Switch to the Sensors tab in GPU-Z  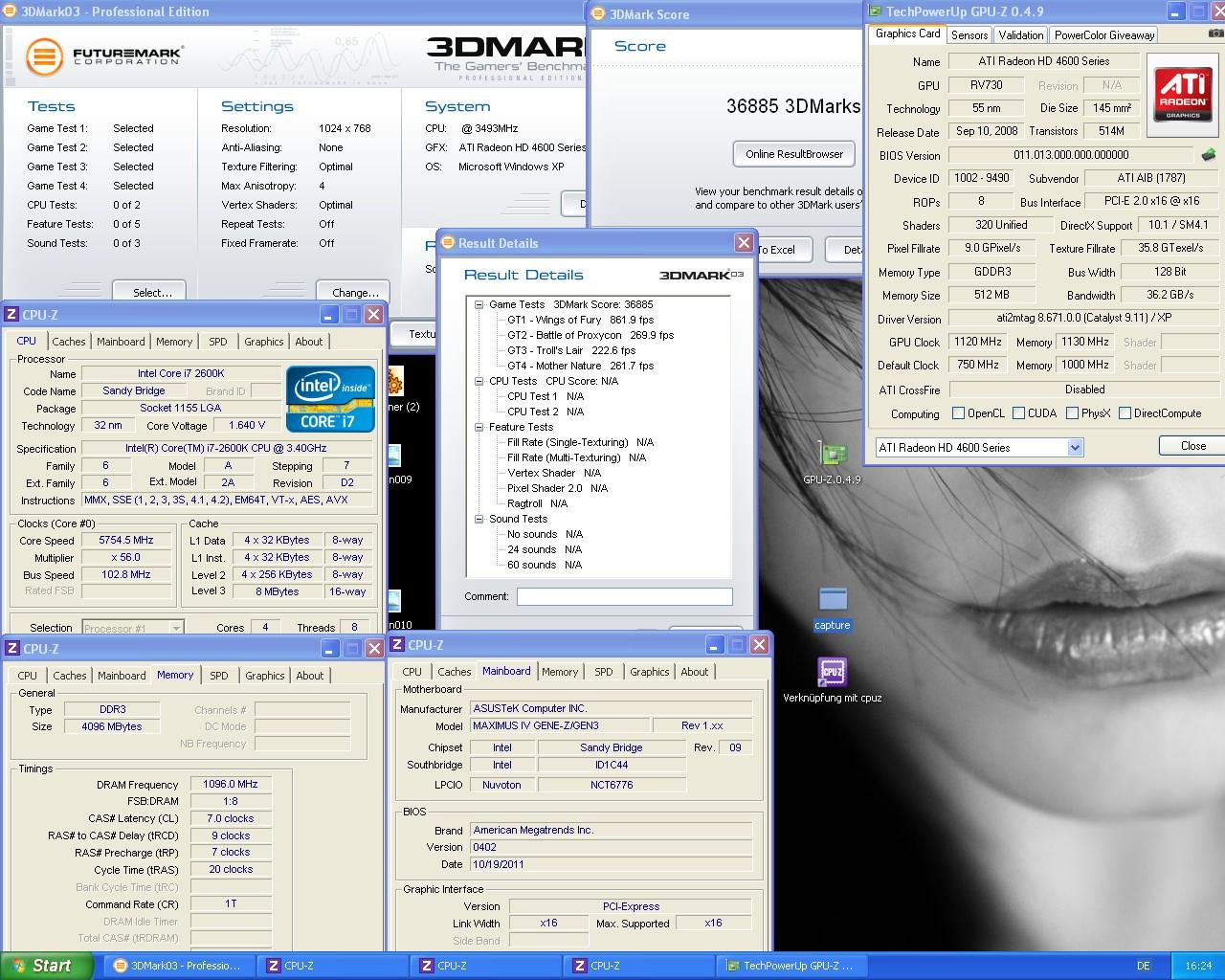(x=969, y=34)
